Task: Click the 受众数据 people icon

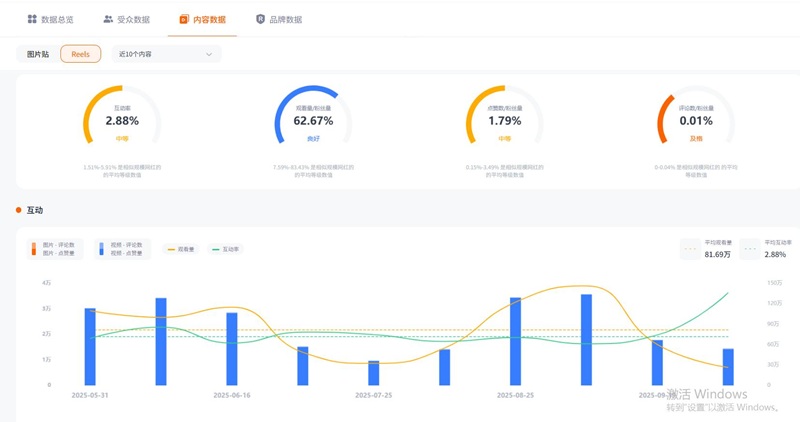Action: coord(108,19)
